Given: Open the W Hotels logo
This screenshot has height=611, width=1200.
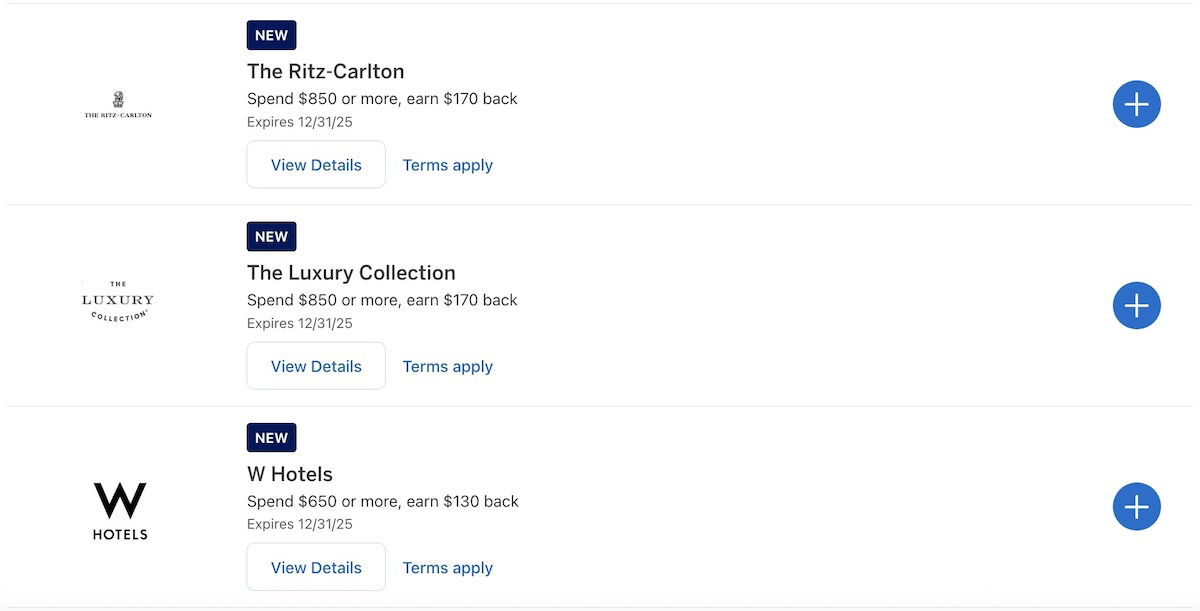Looking at the screenshot, I should coord(120,510).
